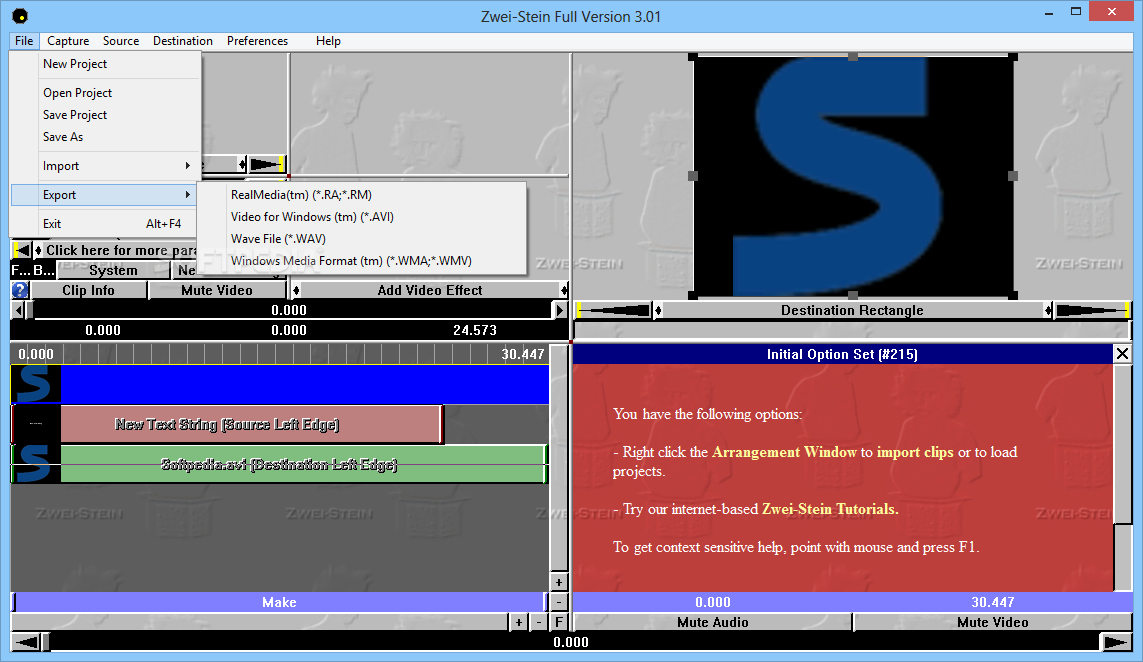
Task: Click the horizontal zoom minus button
Action: 539,622
